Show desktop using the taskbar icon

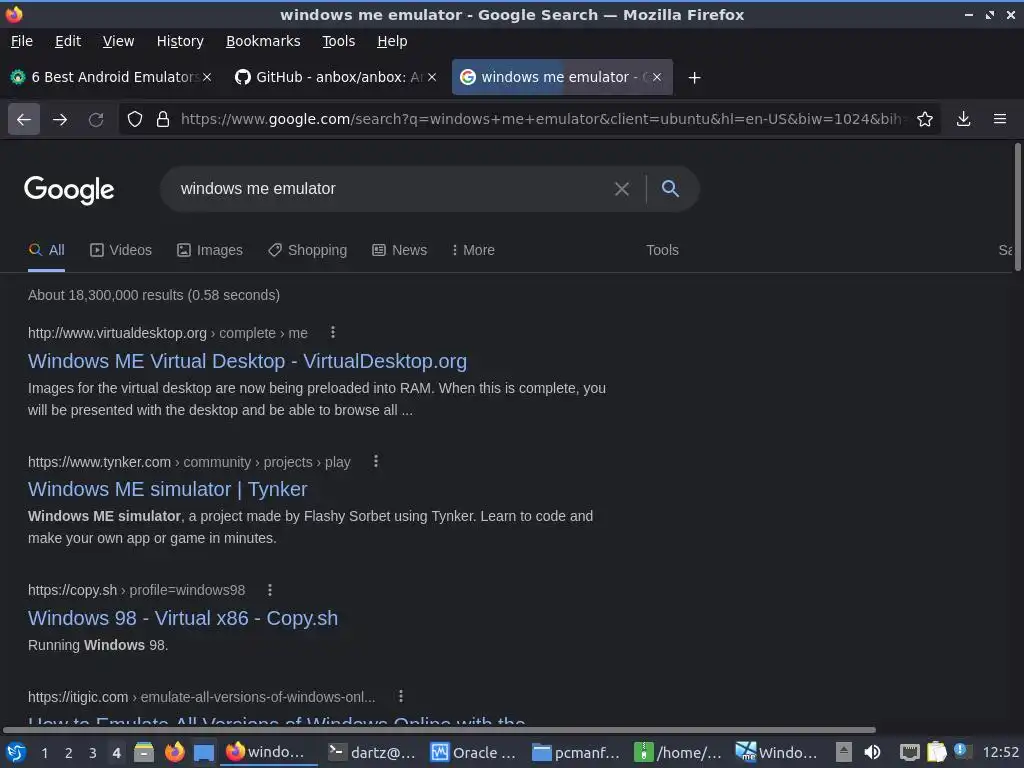204,752
